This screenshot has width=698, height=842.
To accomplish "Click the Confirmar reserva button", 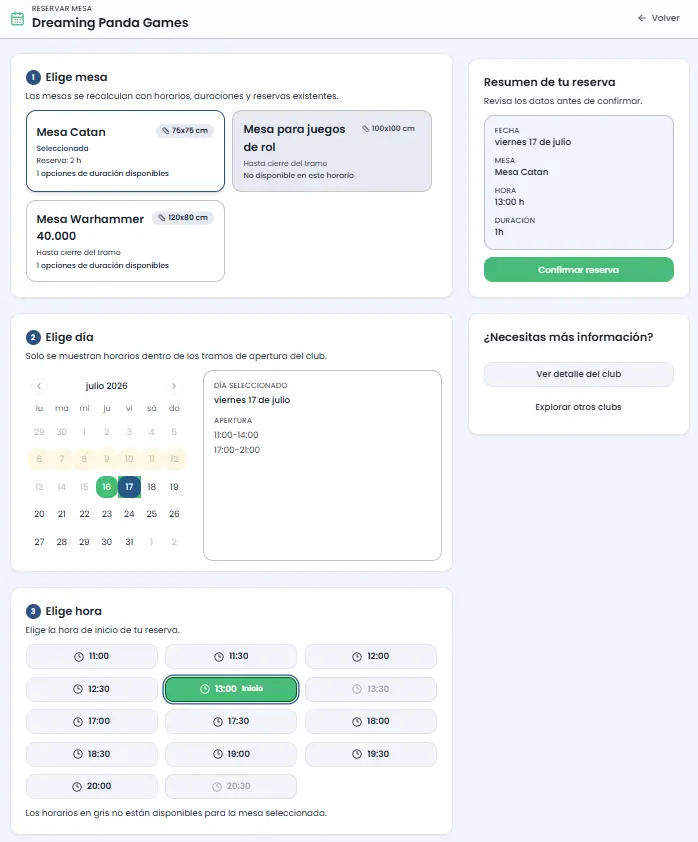I will [579, 270].
